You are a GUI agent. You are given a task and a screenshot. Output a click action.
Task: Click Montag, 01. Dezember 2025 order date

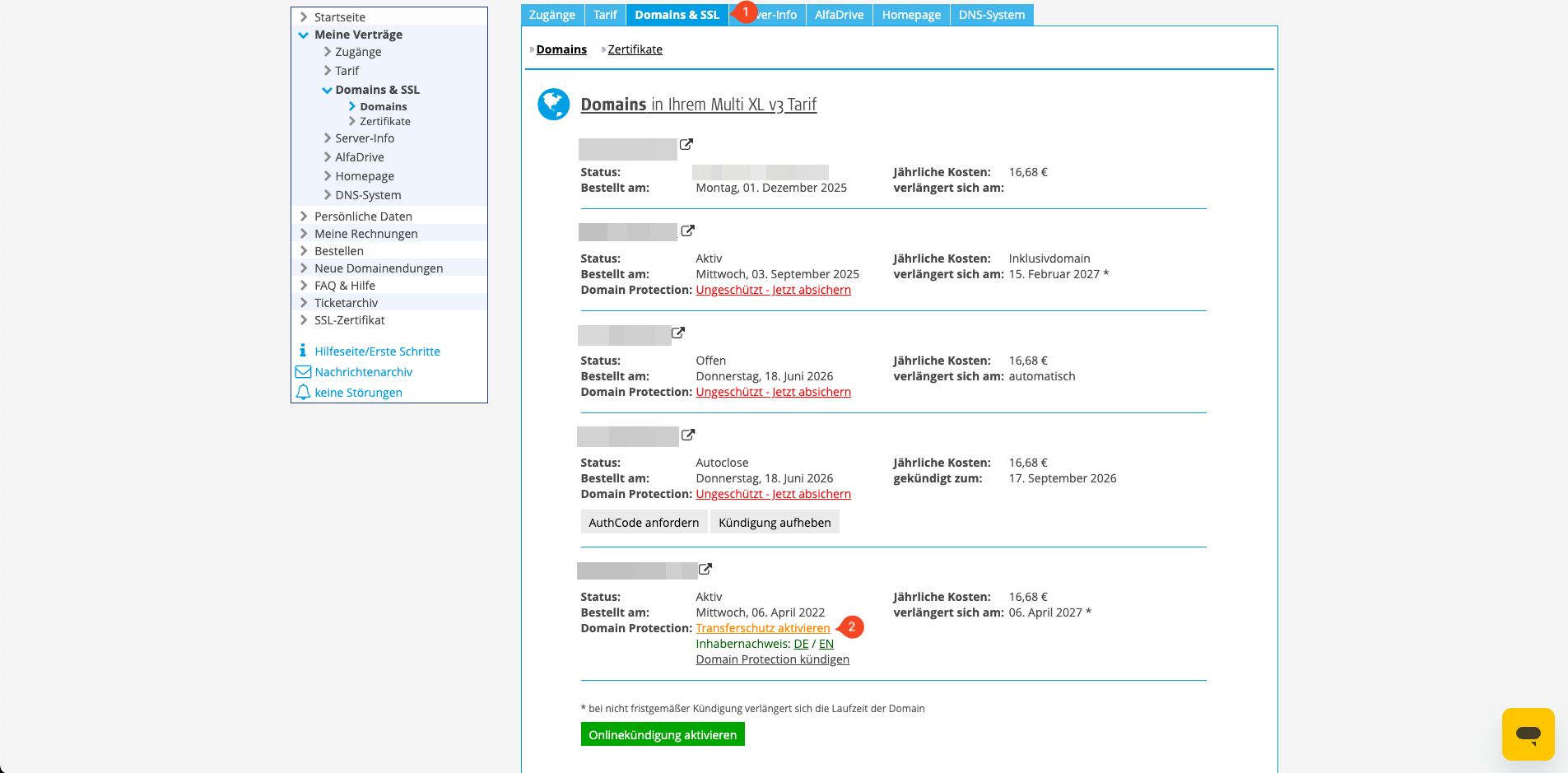tap(771, 188)
